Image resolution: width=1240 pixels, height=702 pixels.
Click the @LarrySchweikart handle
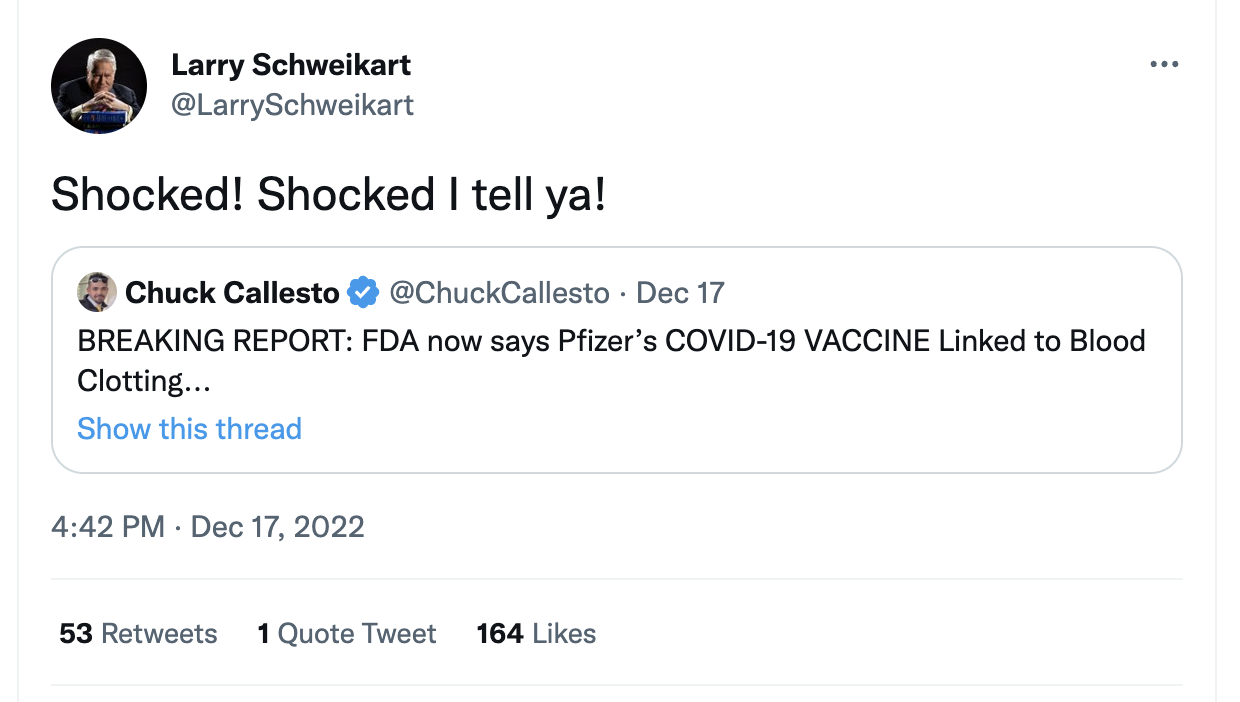(292, 105)
